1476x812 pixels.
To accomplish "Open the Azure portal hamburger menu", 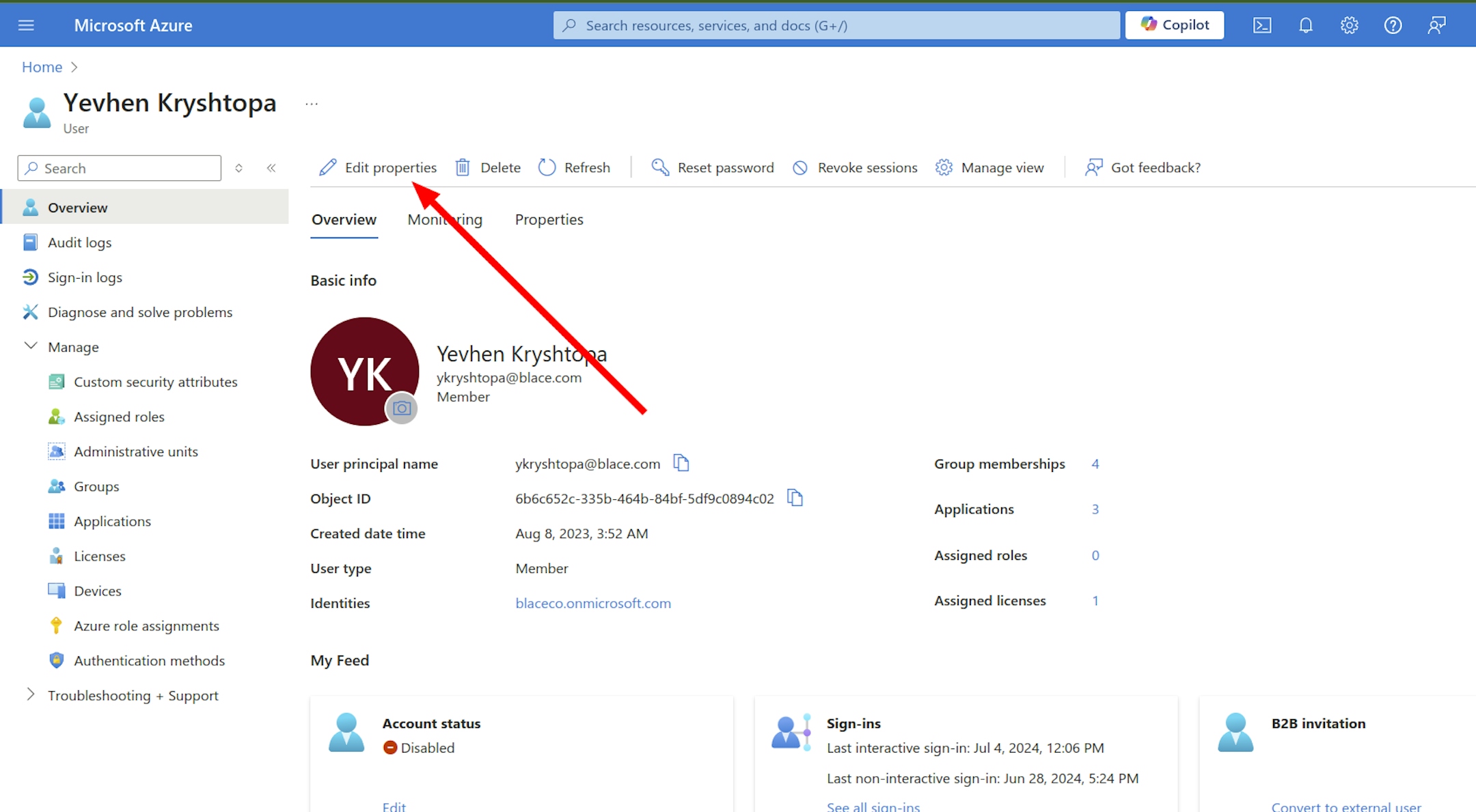I will coord(26,25).
